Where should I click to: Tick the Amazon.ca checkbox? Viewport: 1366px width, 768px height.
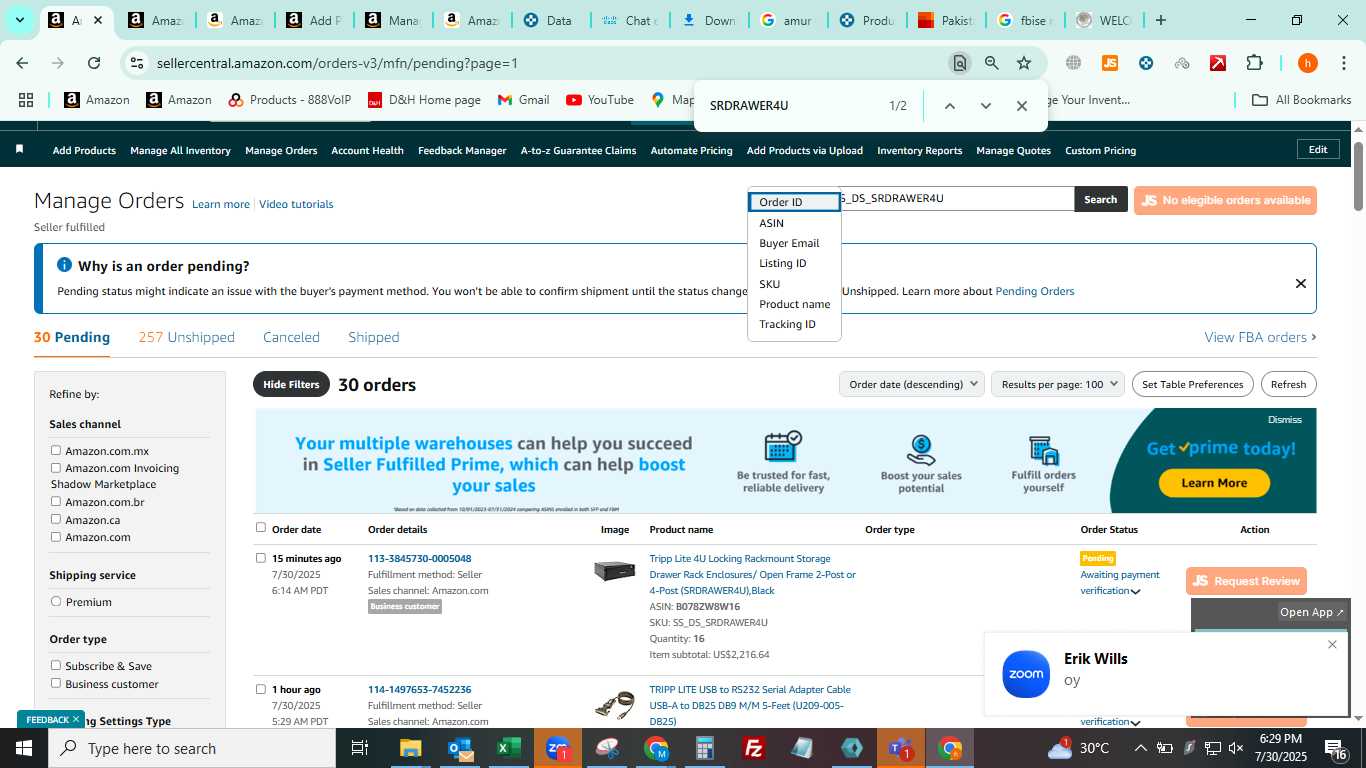[x=56, y=519]
